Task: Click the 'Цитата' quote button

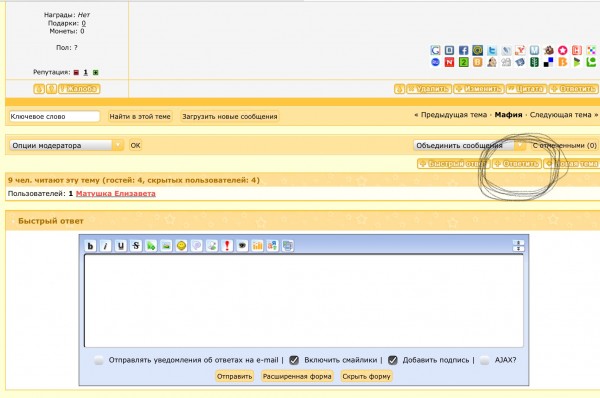Action: point(527,89)
